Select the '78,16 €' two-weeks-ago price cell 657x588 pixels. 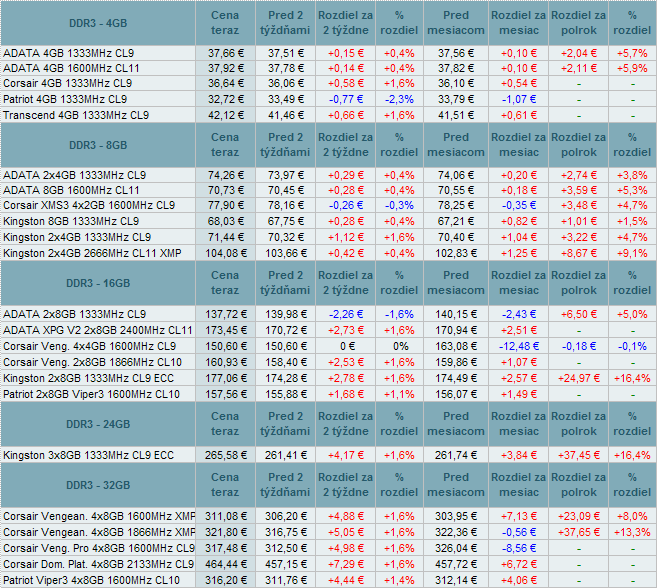tap(286, 205)
